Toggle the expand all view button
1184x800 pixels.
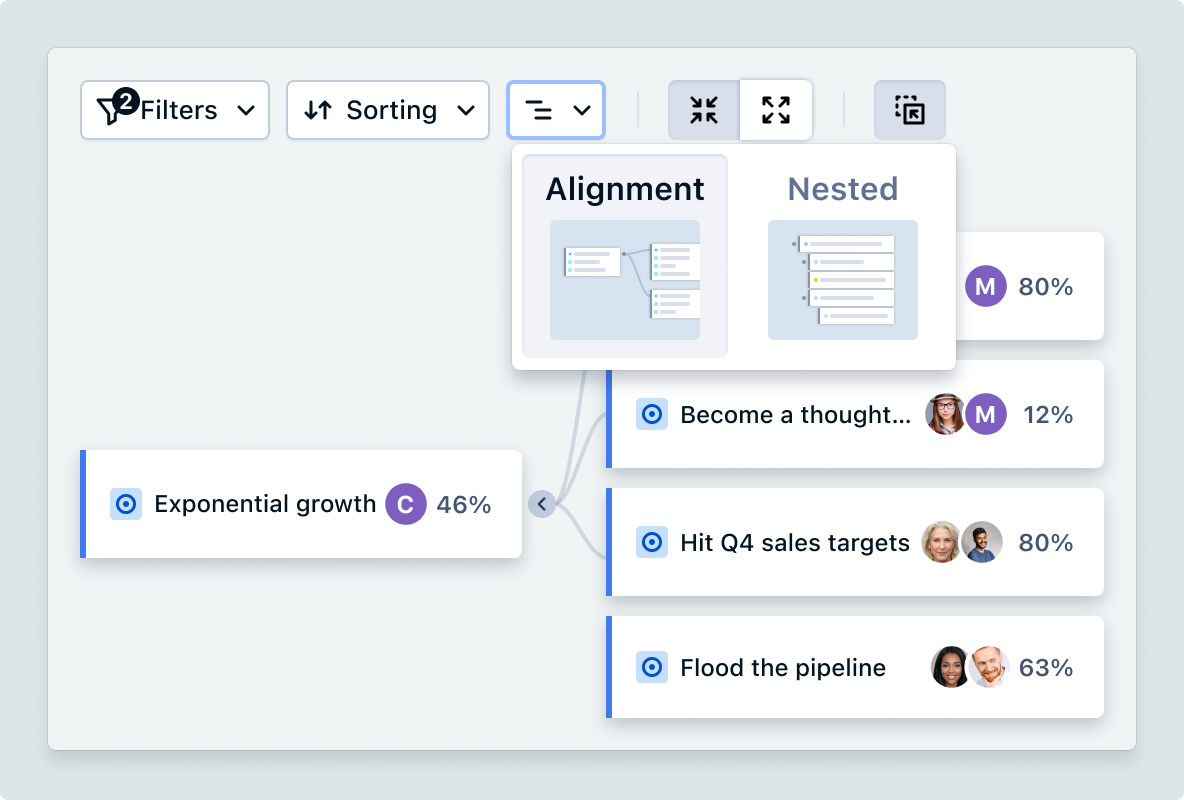[x=776, y=110]
